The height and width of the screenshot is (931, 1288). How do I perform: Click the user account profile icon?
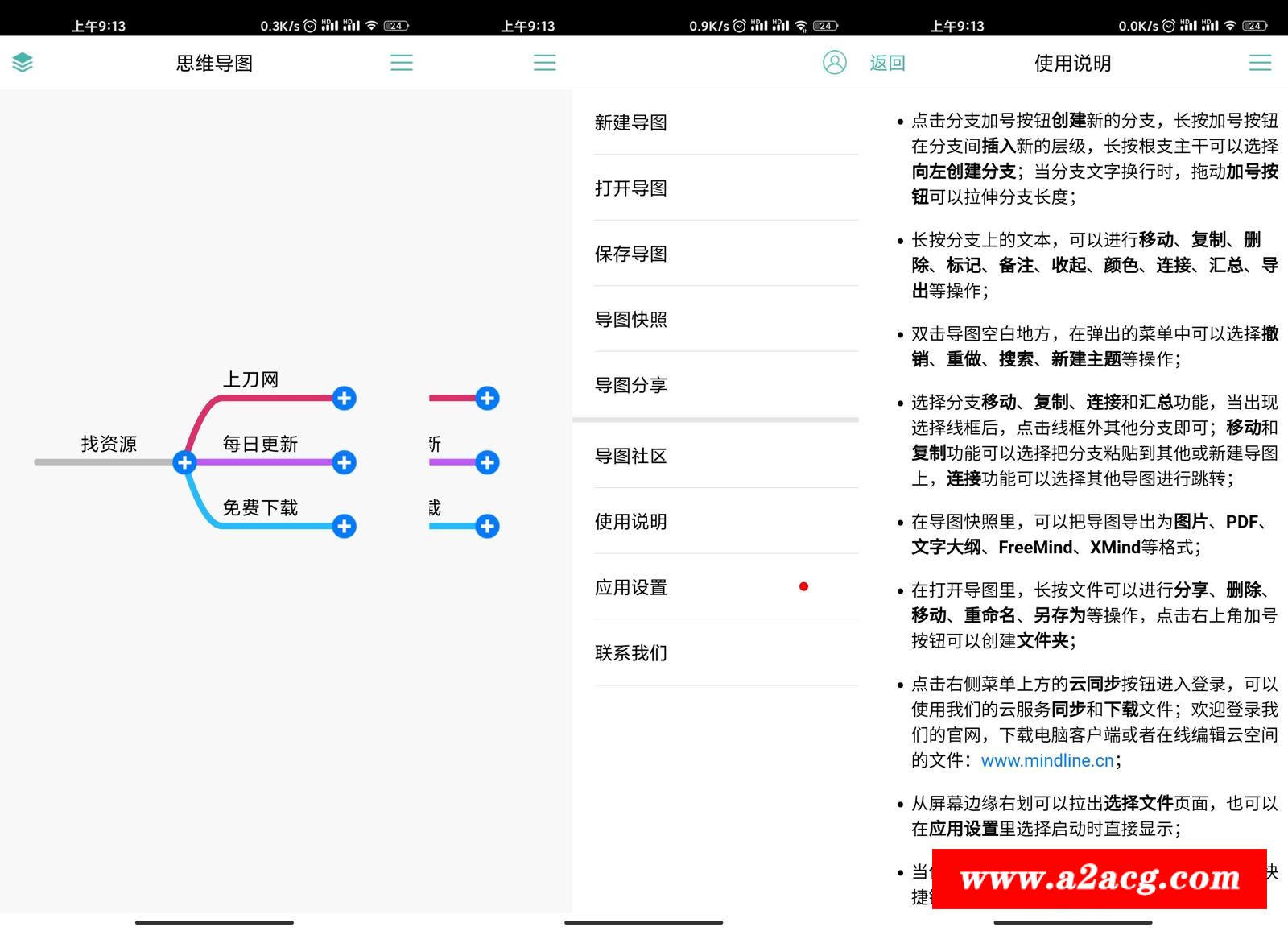click(x=834, y=62)
